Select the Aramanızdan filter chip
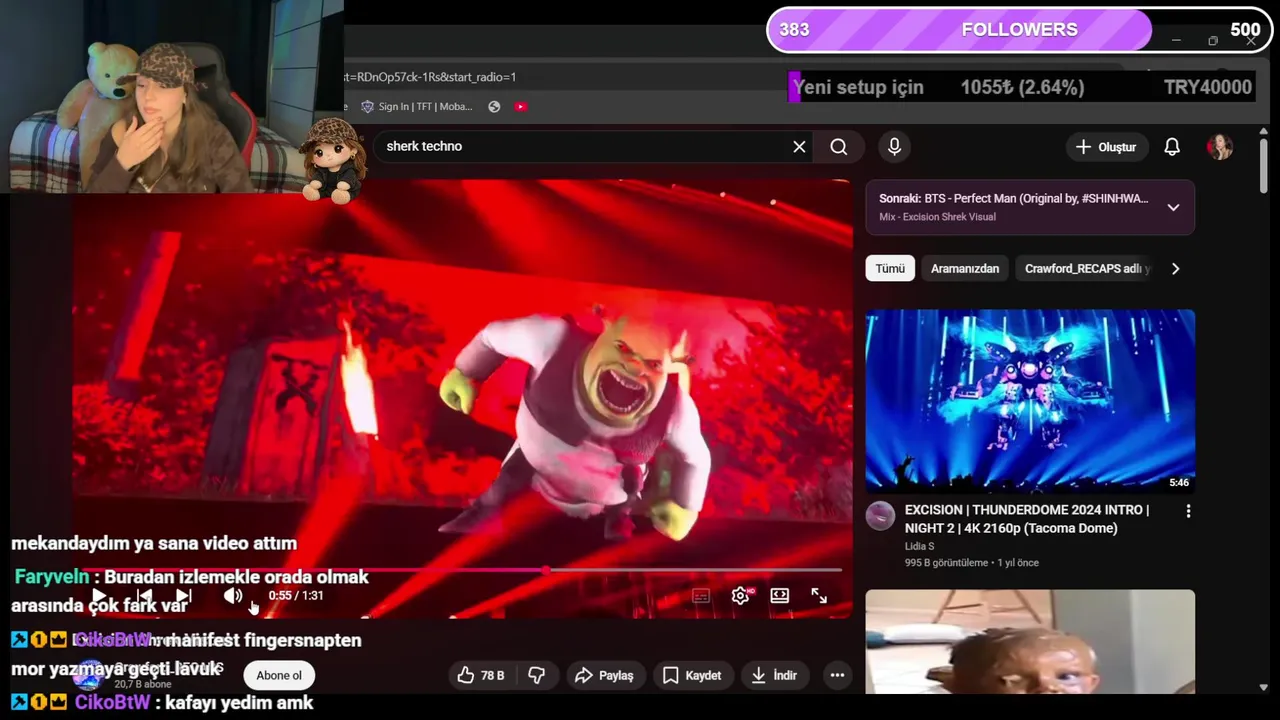 point(965,269)
